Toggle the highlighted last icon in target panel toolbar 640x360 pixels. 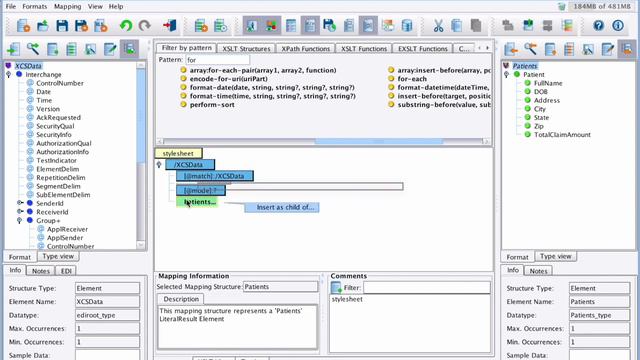coord(627,49)
